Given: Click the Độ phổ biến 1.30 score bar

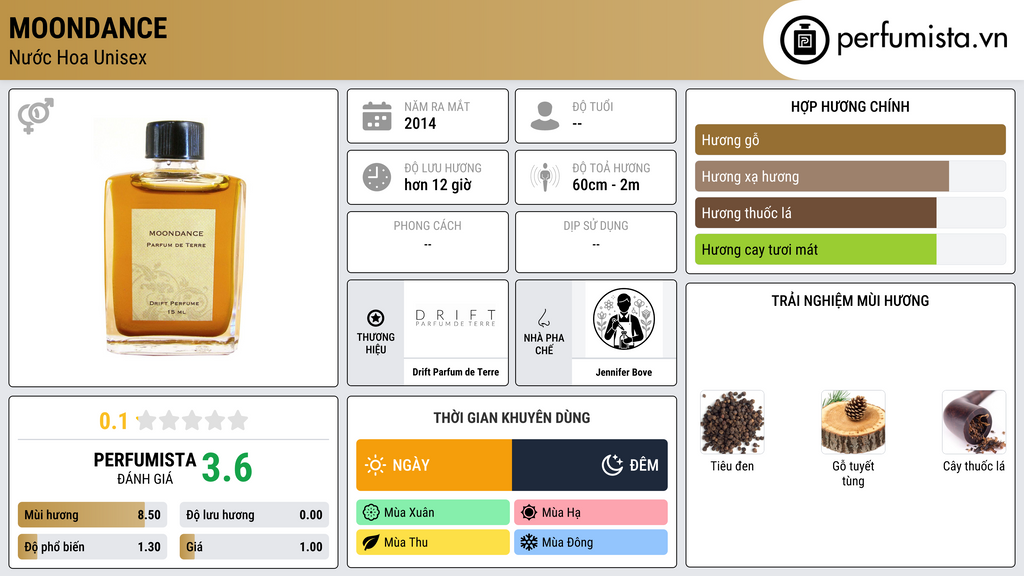Looking at the screenshot, I should [x=92, y=547].
